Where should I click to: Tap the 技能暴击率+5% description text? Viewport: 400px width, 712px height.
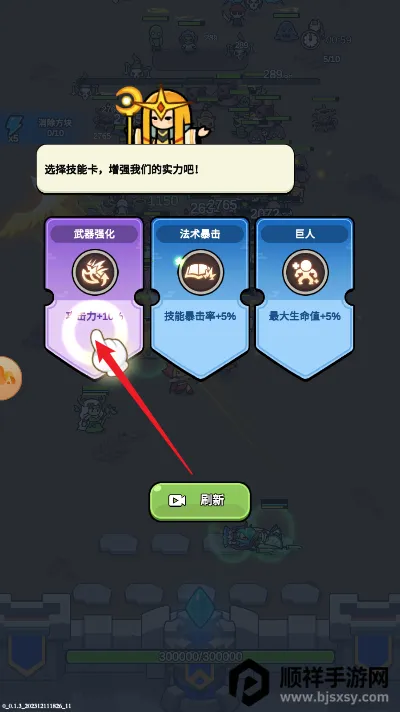point(200,316)
